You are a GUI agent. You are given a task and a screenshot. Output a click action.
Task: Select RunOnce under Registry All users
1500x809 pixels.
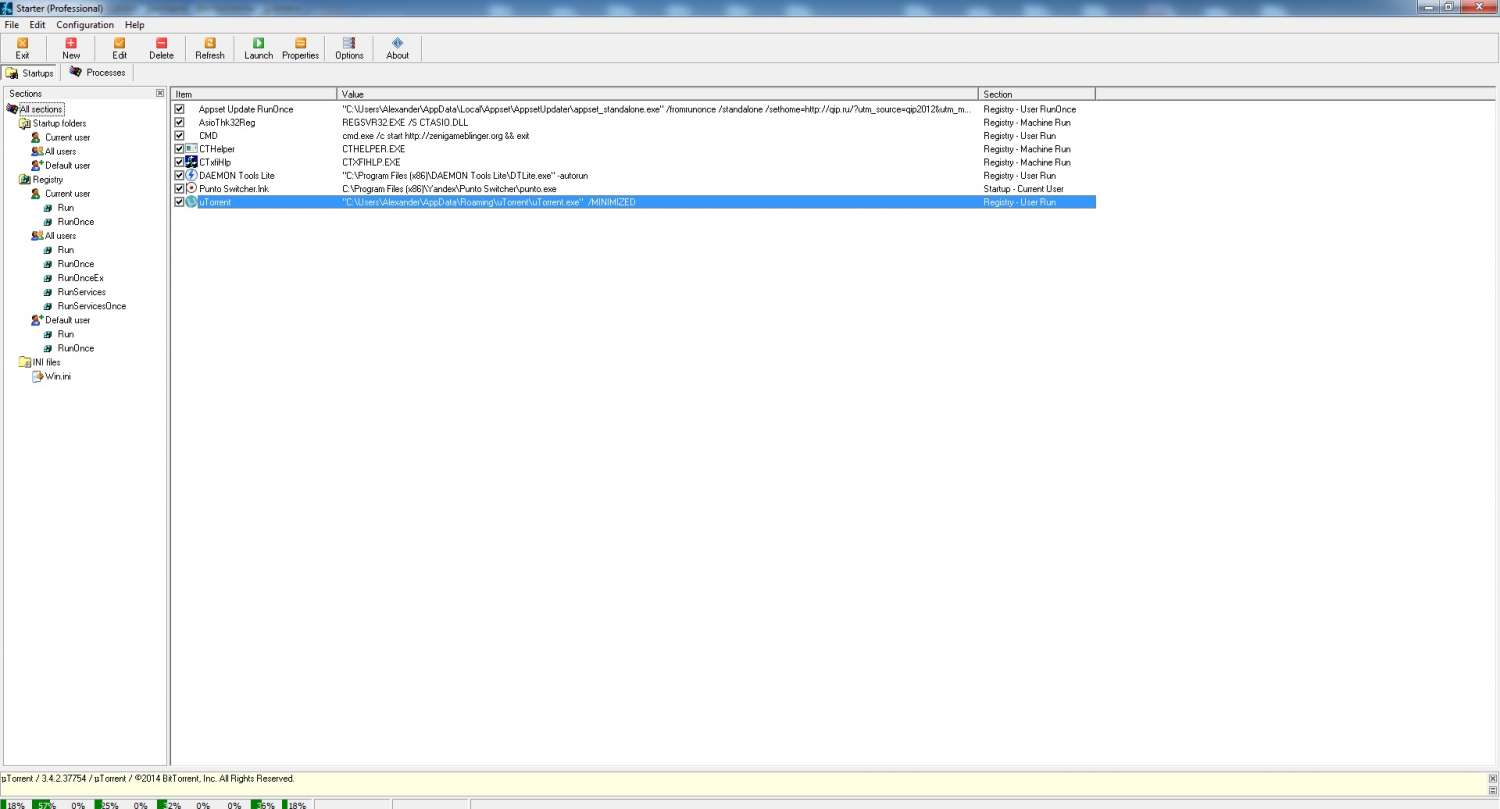tap(76, 264)
